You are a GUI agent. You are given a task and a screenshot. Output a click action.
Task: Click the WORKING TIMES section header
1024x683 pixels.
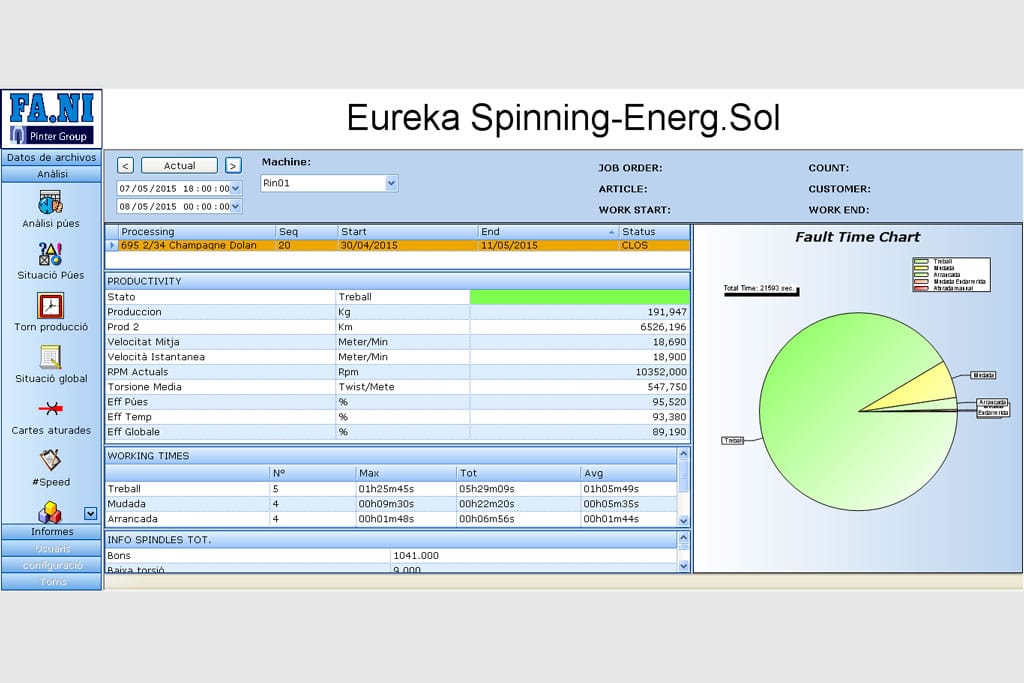point(391,456)
